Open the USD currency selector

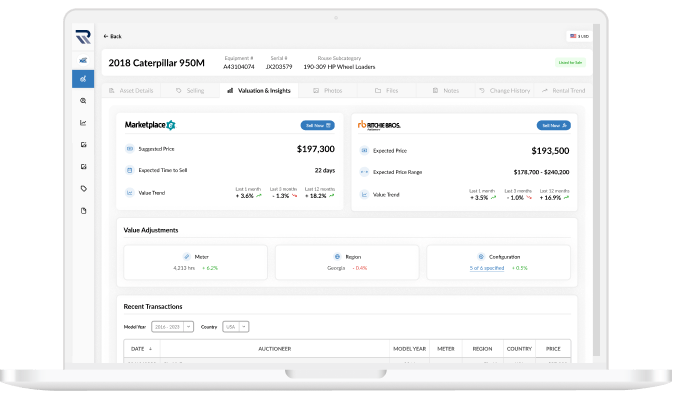(x=579, y=36)
